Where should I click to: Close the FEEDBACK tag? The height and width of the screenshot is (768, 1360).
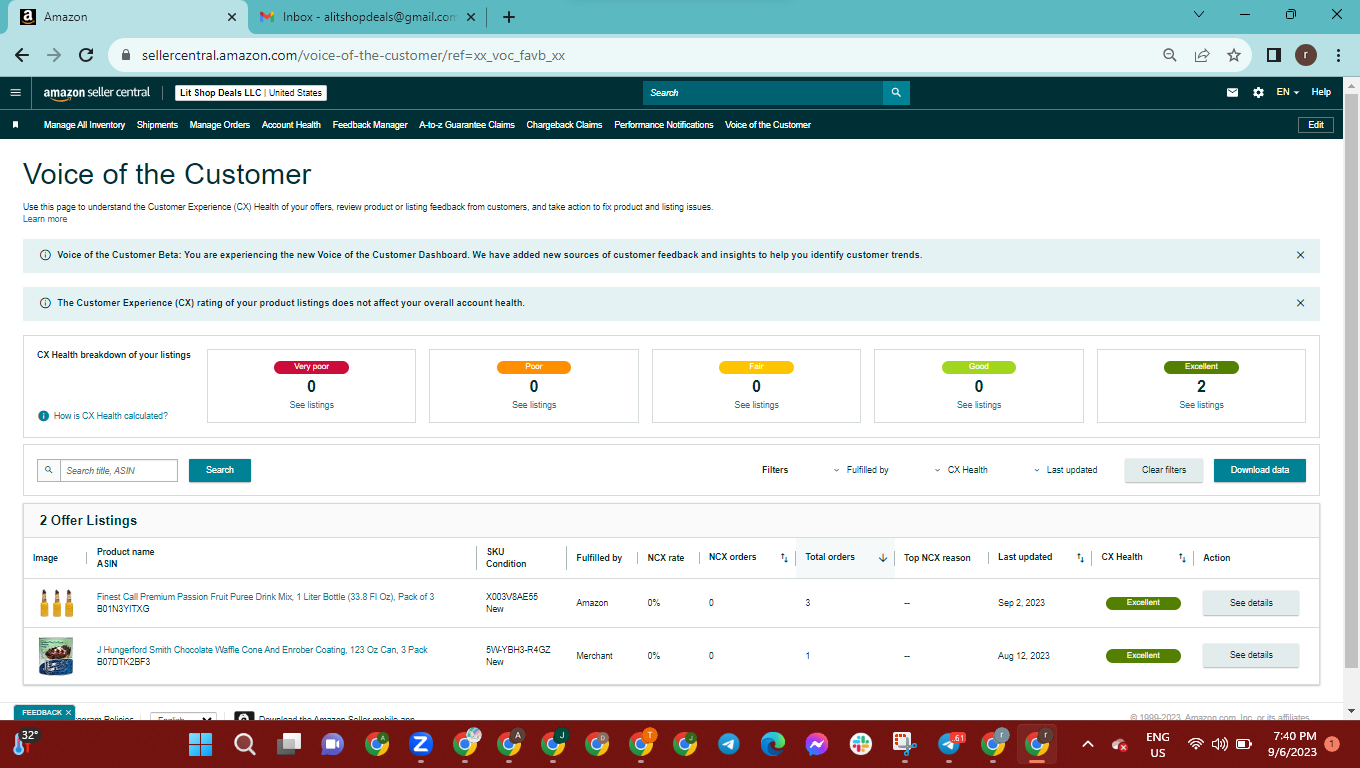click(x=68, y=712)
